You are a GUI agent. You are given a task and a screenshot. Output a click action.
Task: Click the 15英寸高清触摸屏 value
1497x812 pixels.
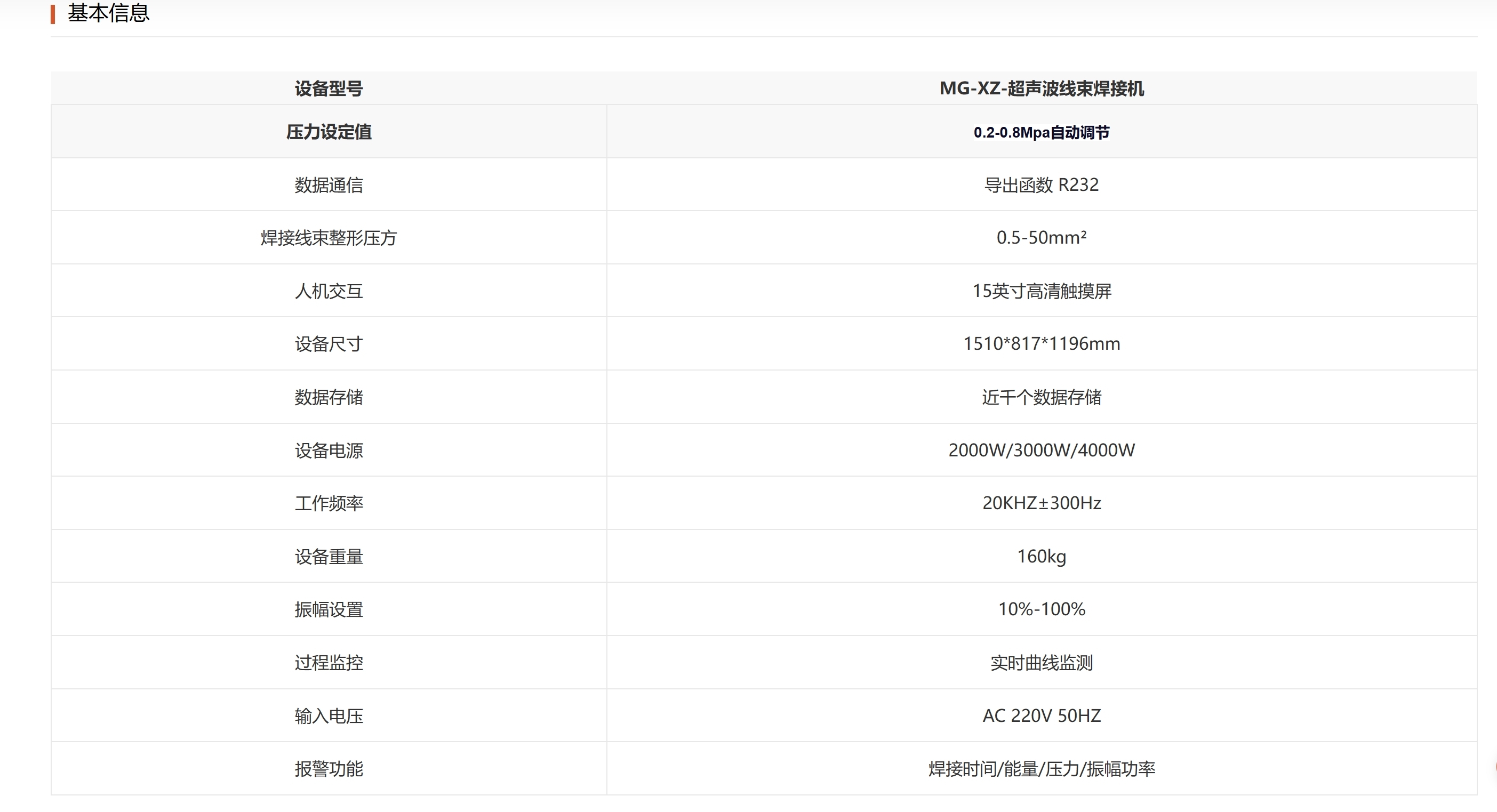1042,291
